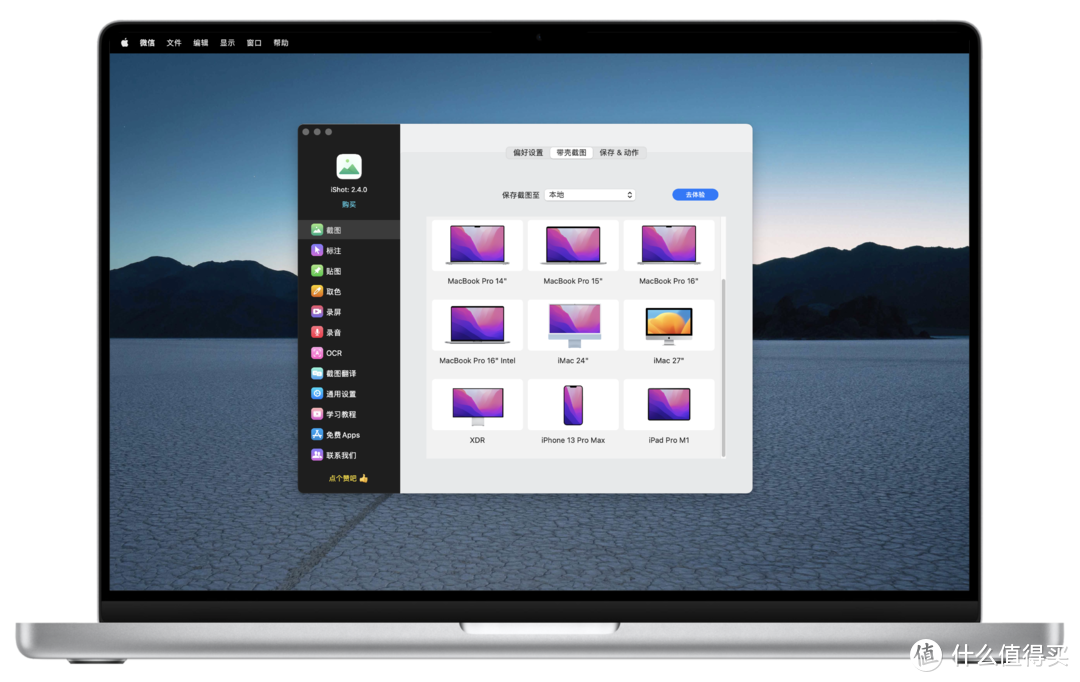Open the 免费 Apps store icon
Viewport: 1080px width, 682px height.
(x=317, y=434)
